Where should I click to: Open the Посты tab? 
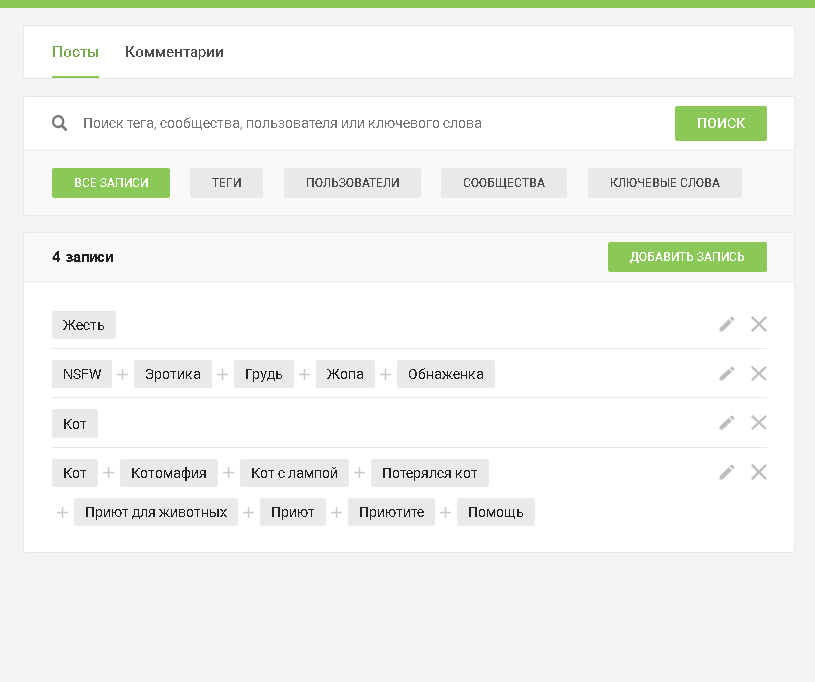pyautogui.click(x=75, y=52)
